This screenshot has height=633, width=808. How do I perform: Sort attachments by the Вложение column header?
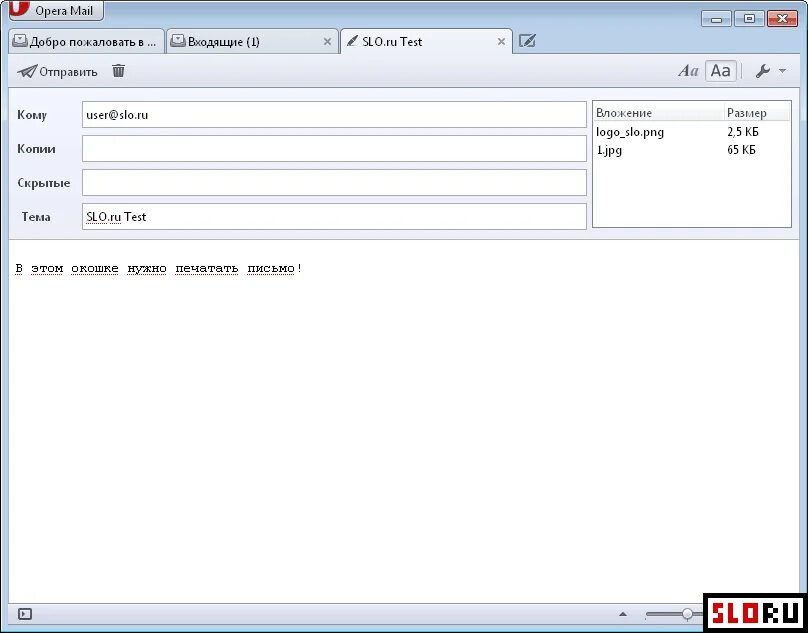click(x=658, y=112)
